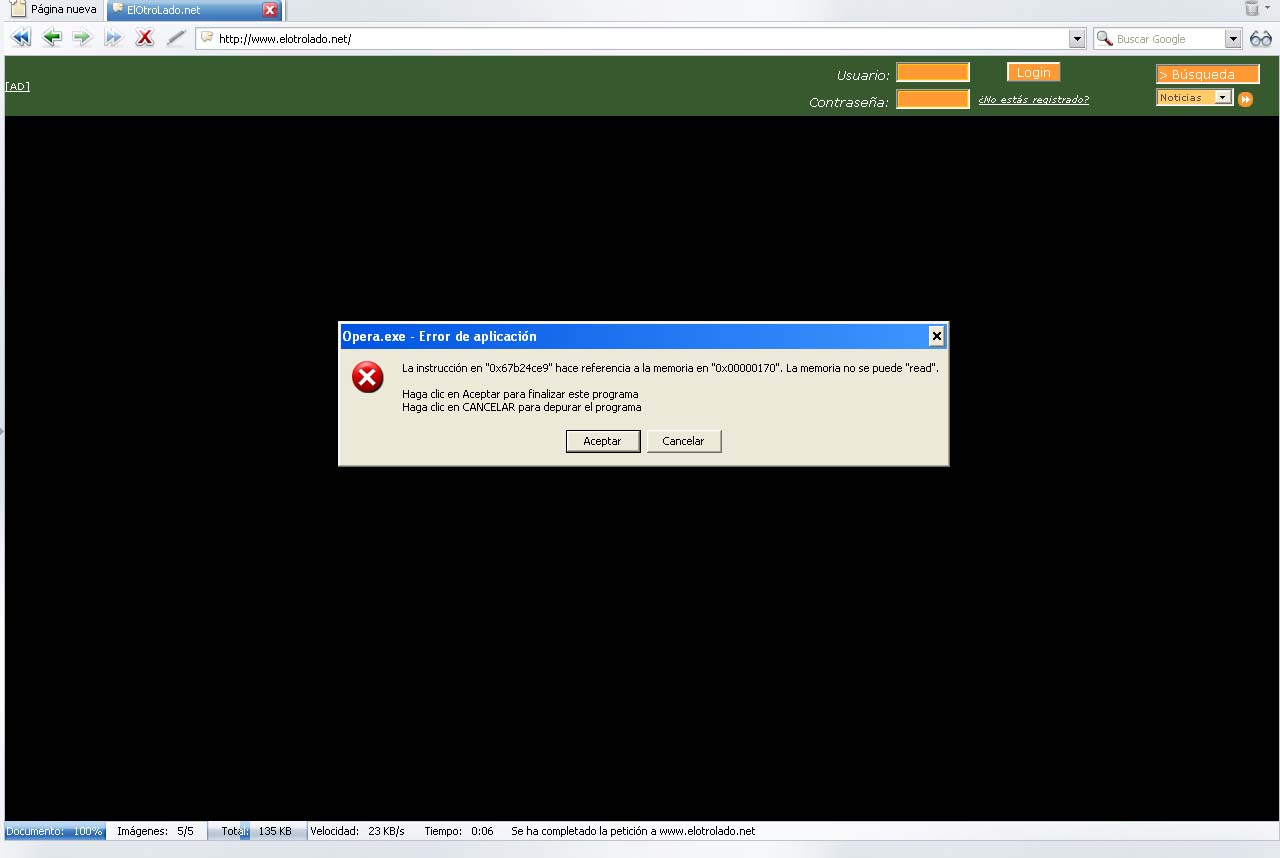Click the 'Se ha completado la petición' status text

[633, 831]
